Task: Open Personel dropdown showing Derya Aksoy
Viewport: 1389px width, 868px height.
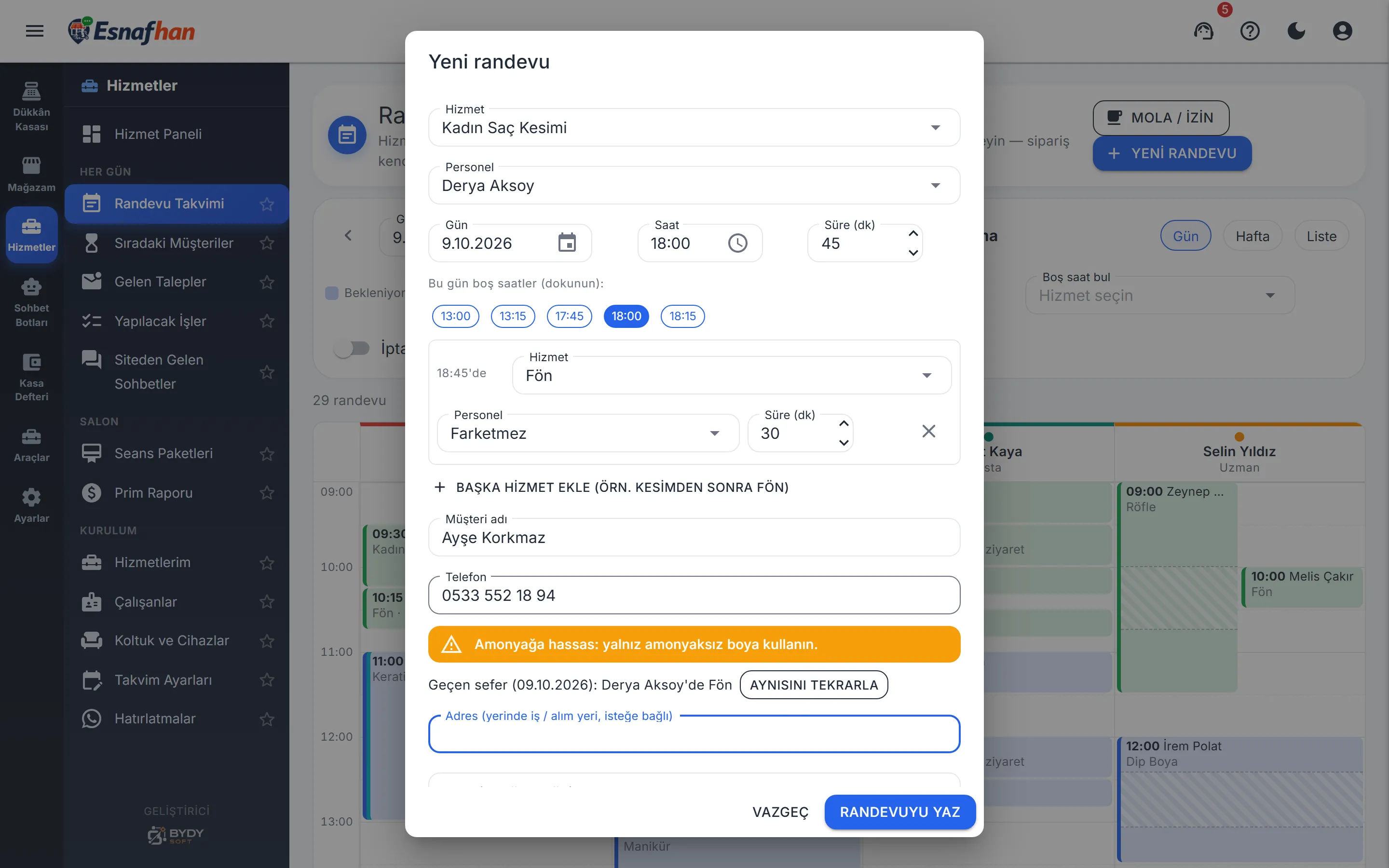Action: [x=694, y=186]
